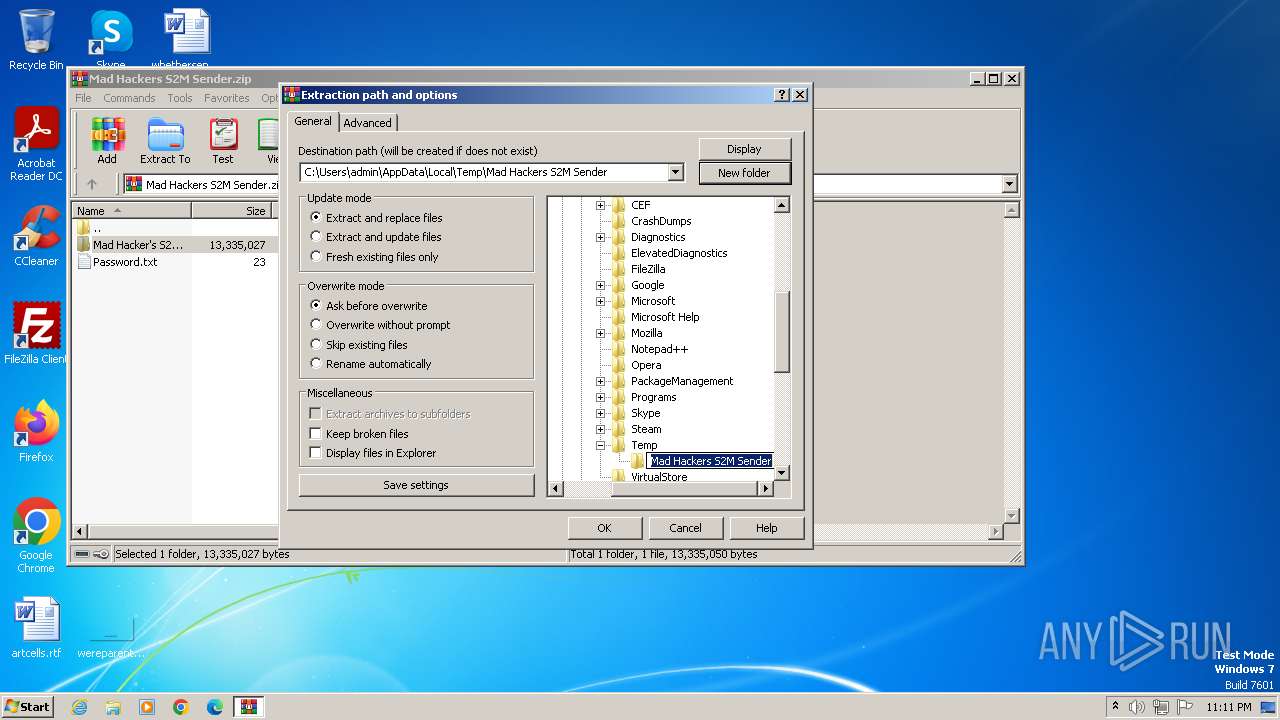Viewport: 1280px width, 720px height.
Task: Expand the Microsoft folder node
Action: coord(601,301)
